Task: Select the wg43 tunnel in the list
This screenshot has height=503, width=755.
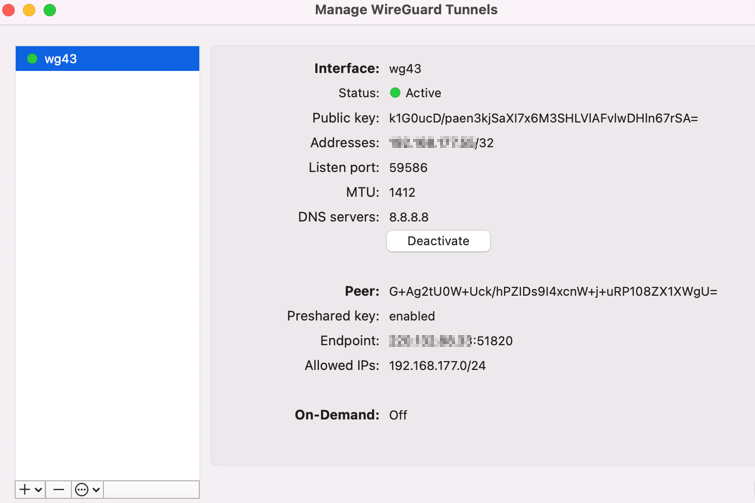Action: pos(107,59)
